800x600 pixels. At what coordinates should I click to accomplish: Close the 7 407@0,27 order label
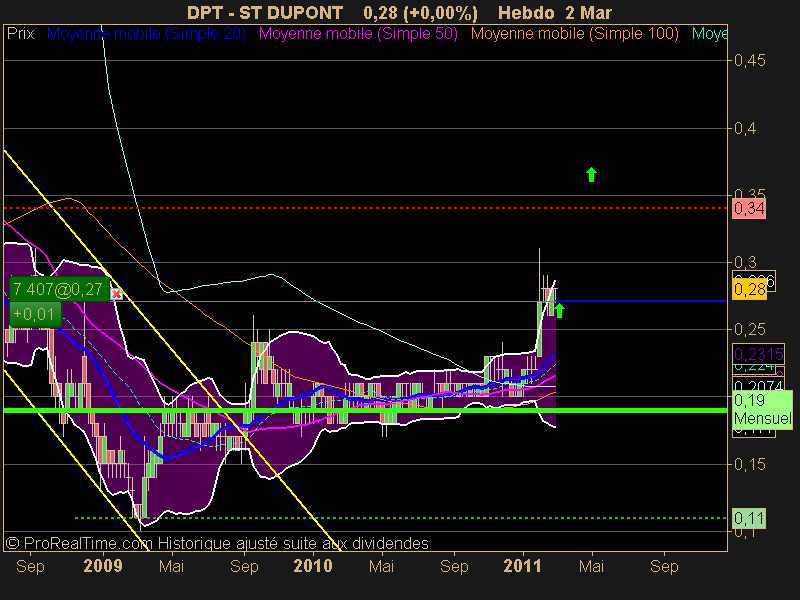tap(117, 294)
